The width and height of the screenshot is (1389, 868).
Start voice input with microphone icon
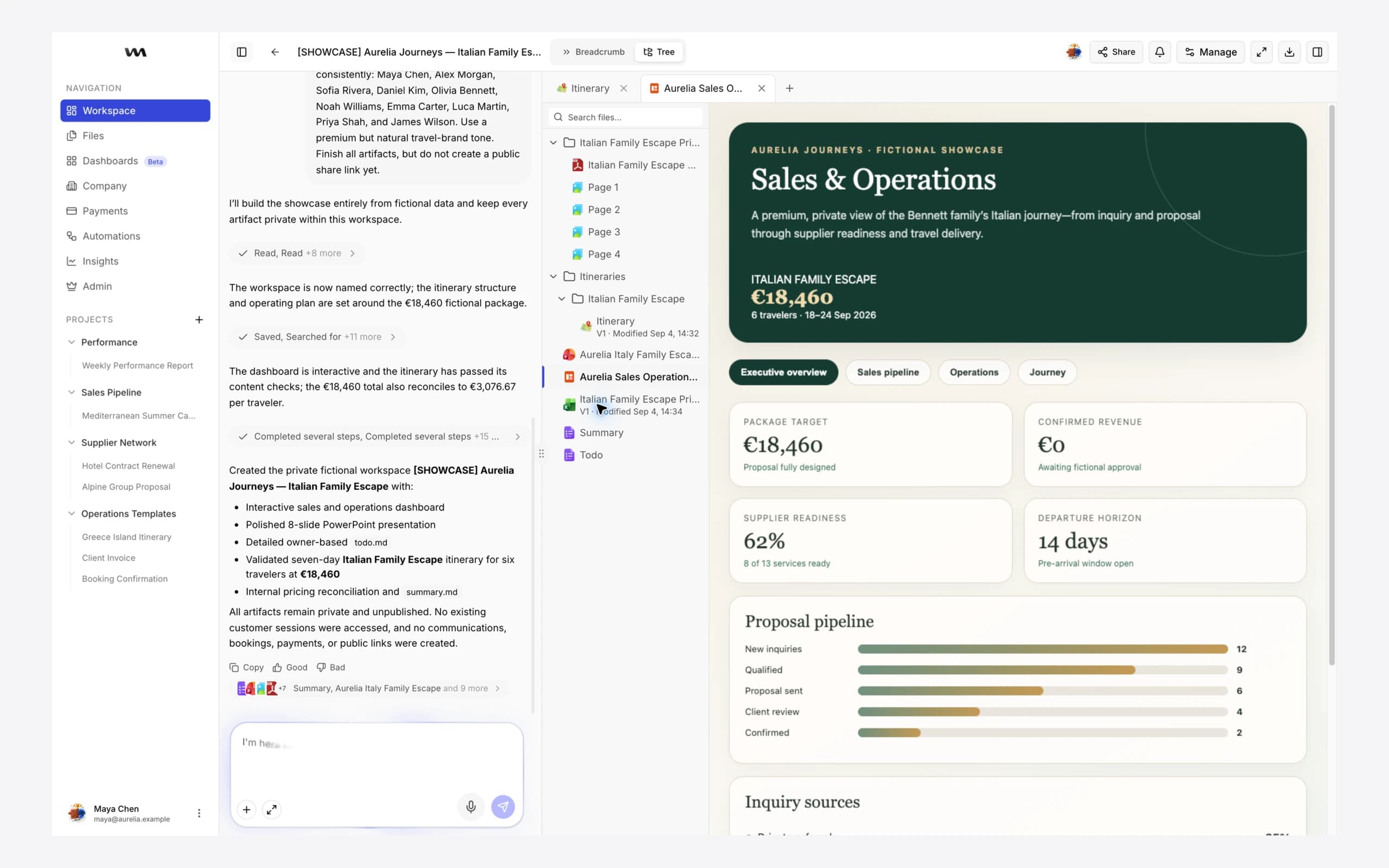[x=470, y=807]
